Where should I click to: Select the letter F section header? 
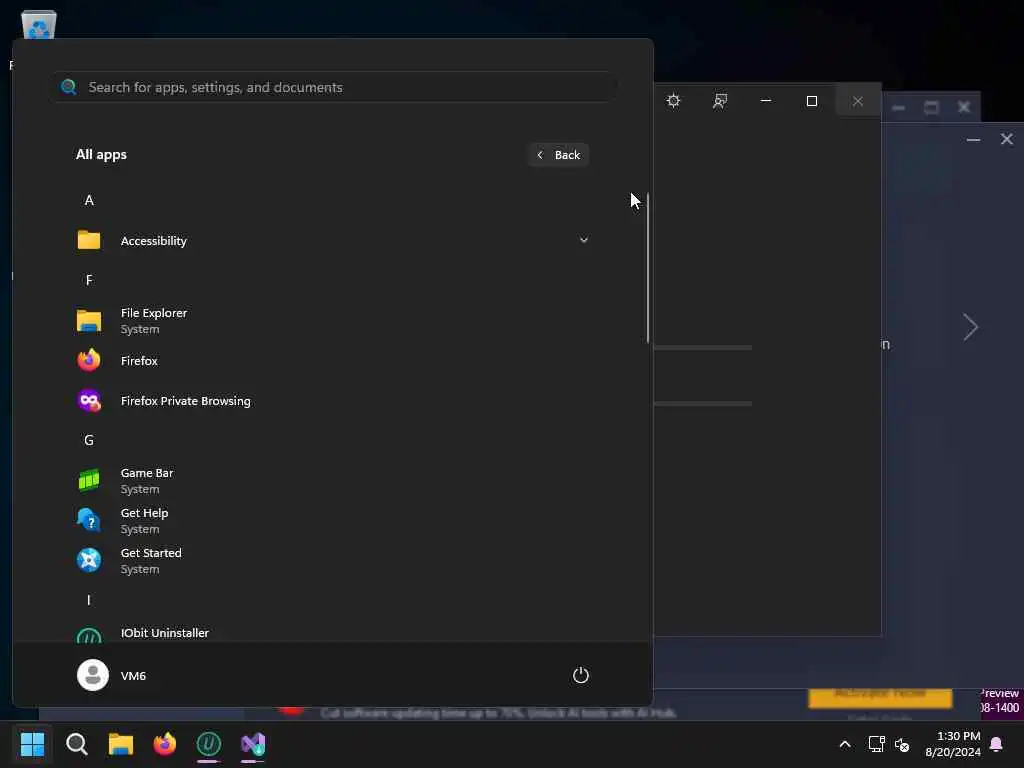pyautogui.click(x=89, y=280)
